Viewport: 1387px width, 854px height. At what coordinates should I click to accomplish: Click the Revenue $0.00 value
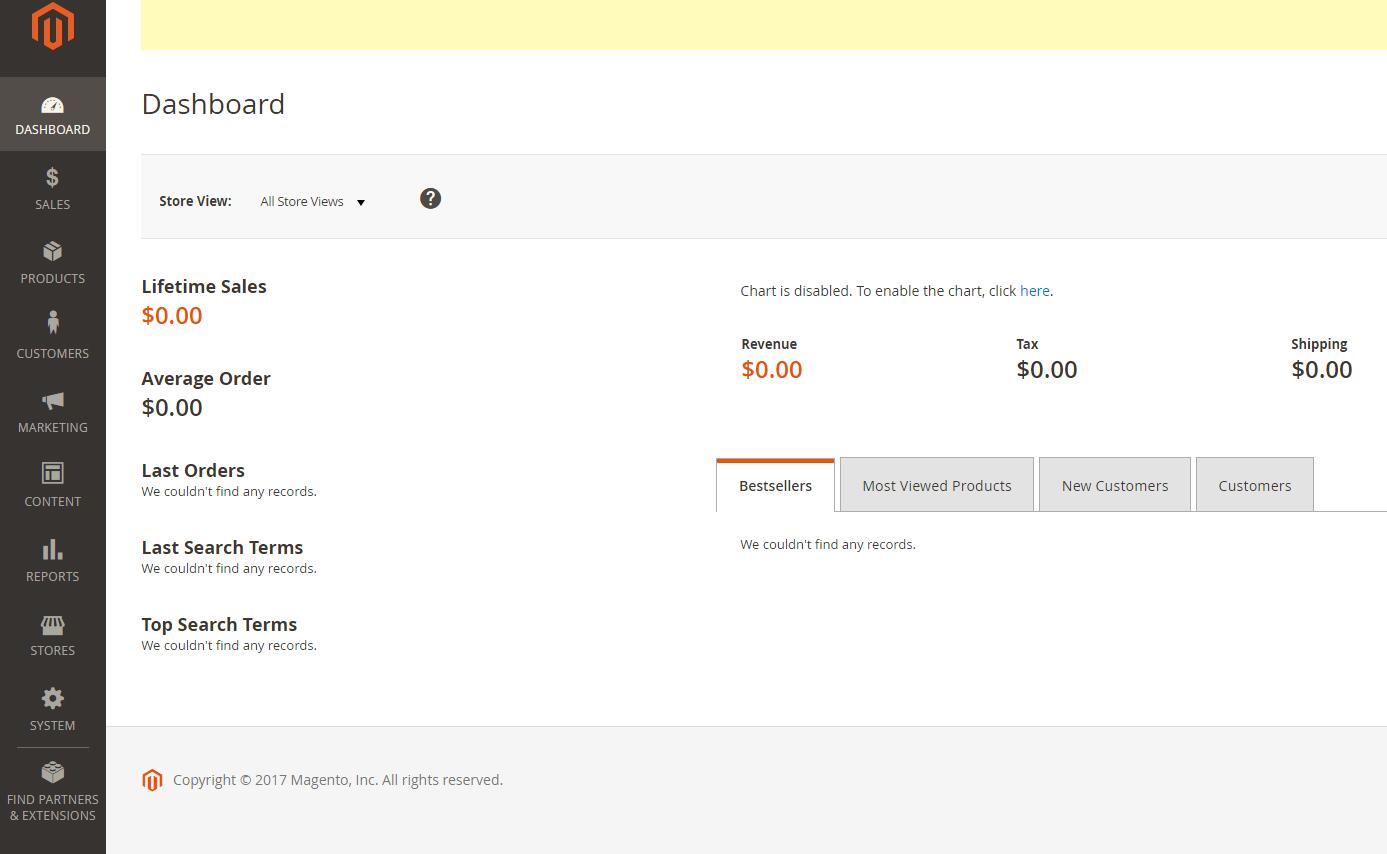point(772,370)
